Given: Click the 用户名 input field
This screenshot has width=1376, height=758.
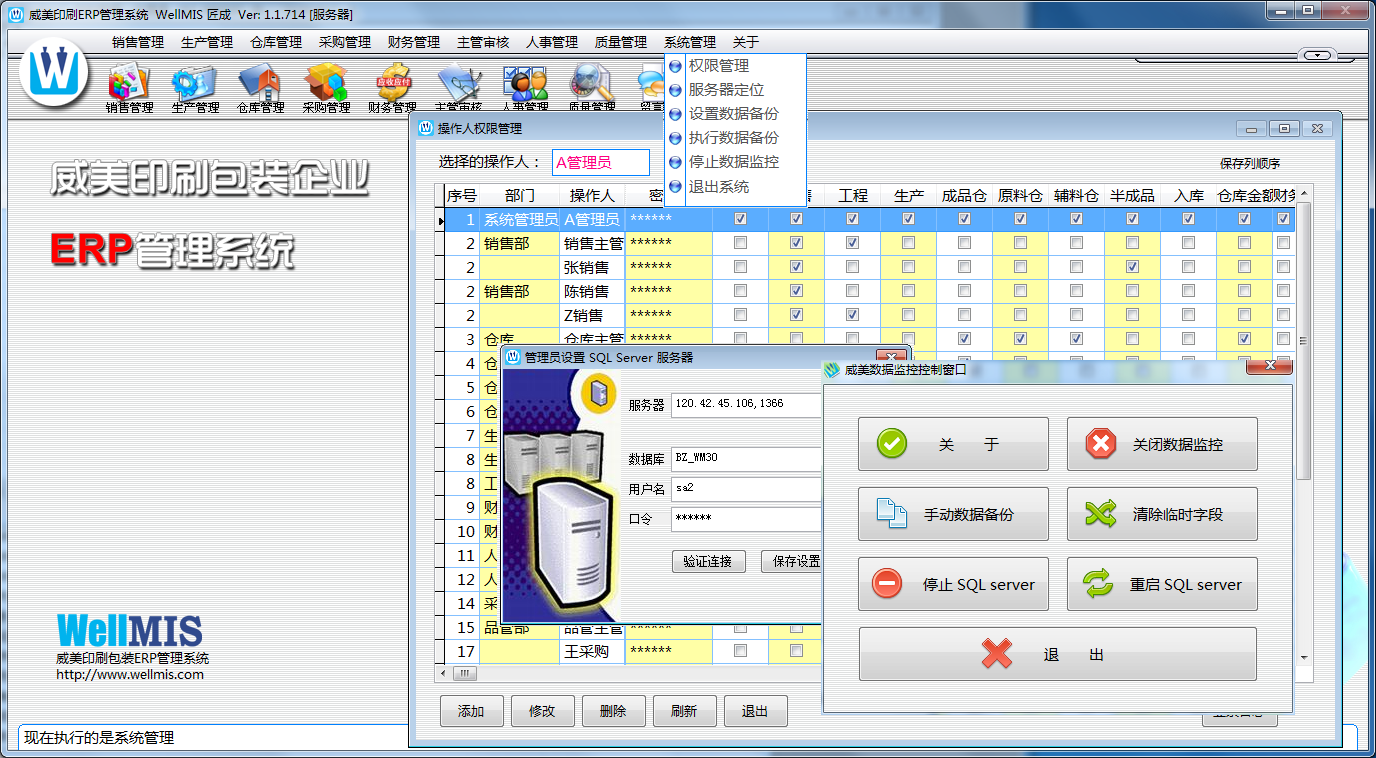Looking at the screenshot, I should (x=746, y=489).
